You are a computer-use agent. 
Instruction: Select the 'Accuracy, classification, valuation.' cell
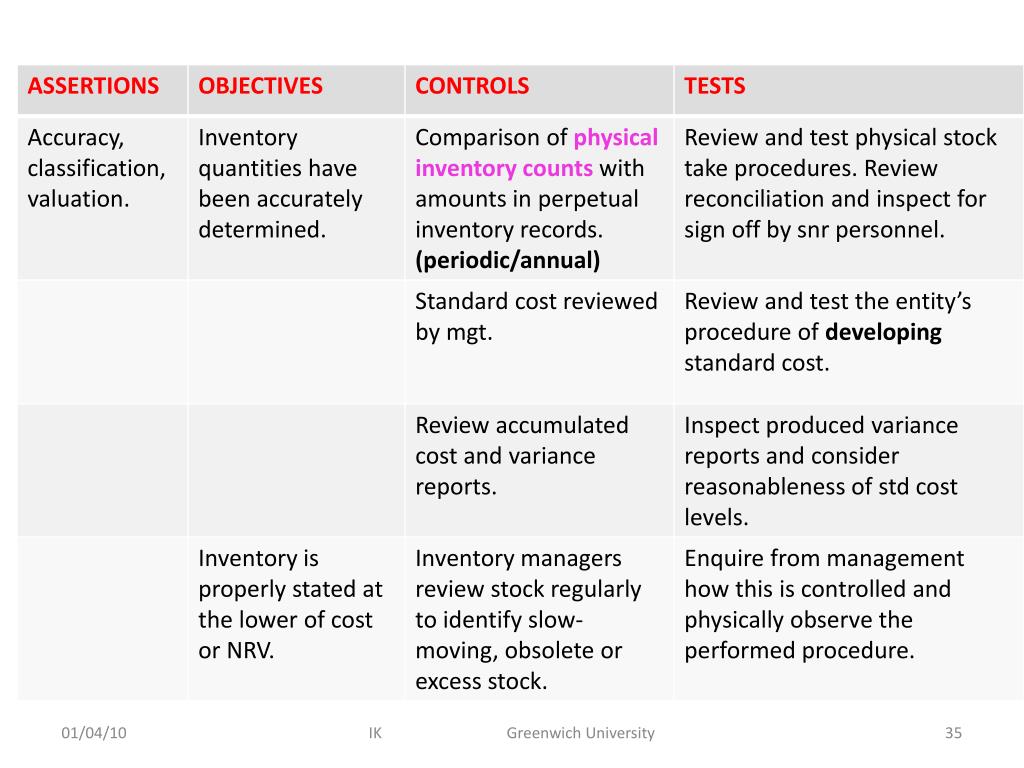103,198
